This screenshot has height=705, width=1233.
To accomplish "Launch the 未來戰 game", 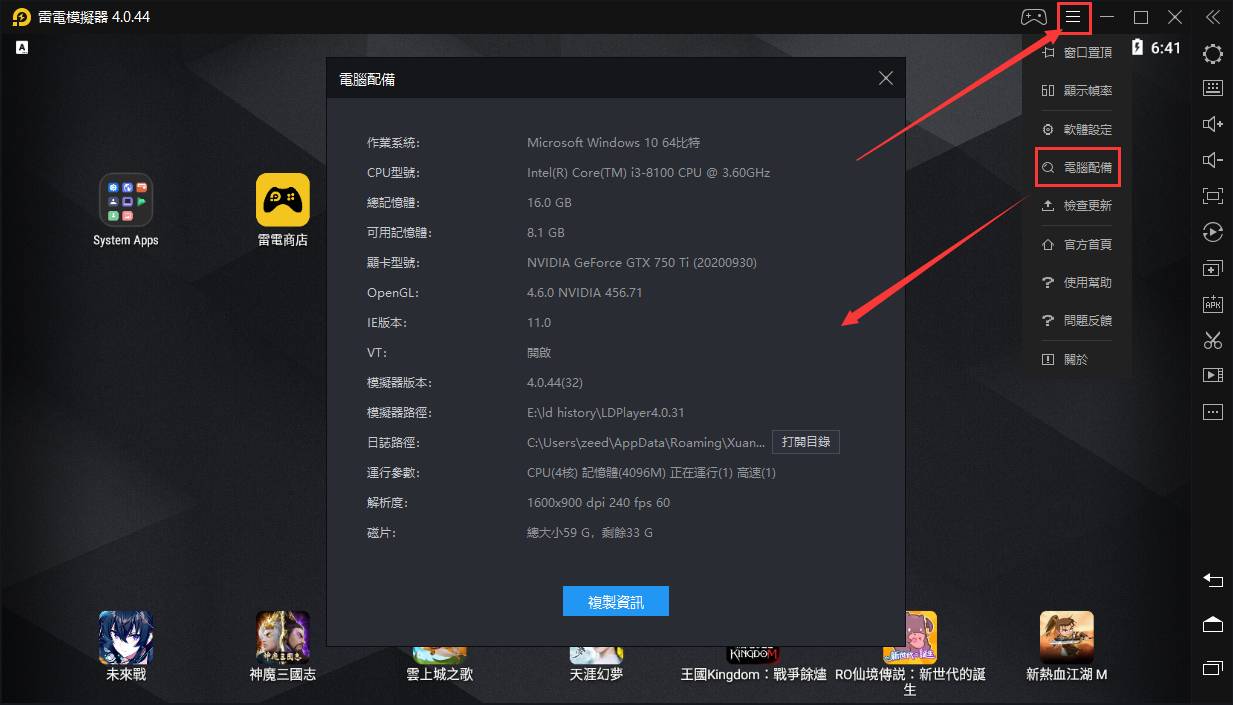I will [x=126, y=646].
